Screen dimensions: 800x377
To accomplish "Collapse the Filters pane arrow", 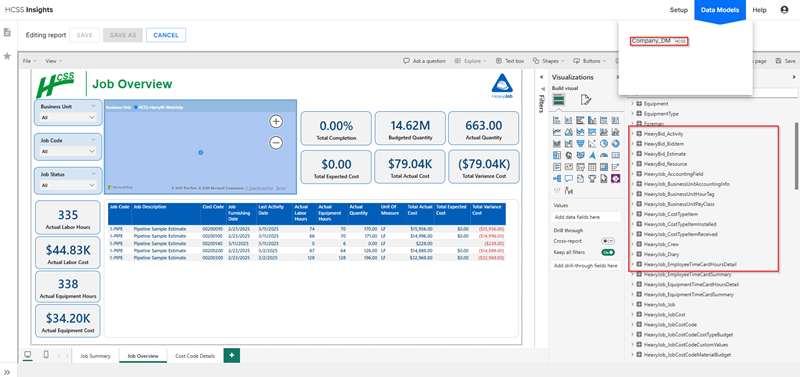I will [541, 77].
